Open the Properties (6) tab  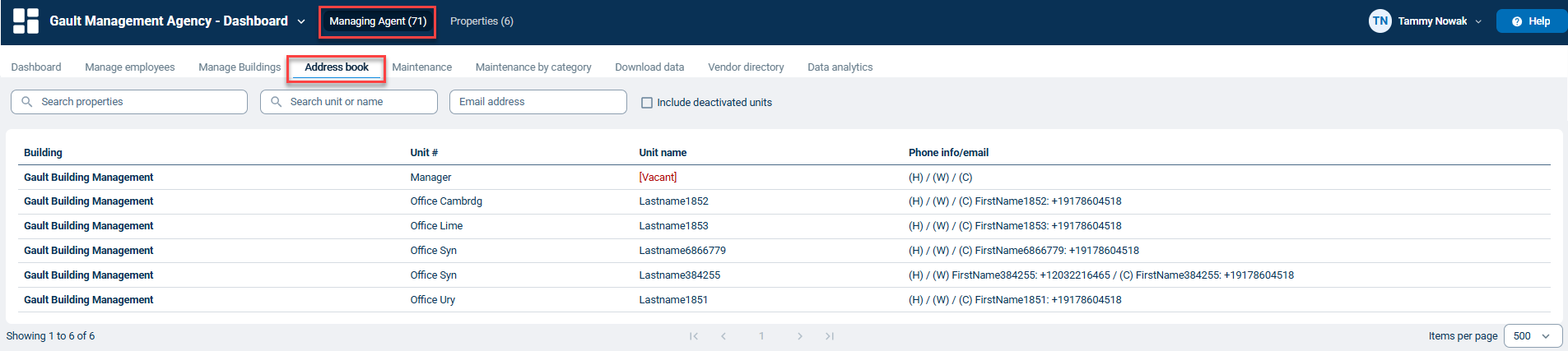coord(482,21)
